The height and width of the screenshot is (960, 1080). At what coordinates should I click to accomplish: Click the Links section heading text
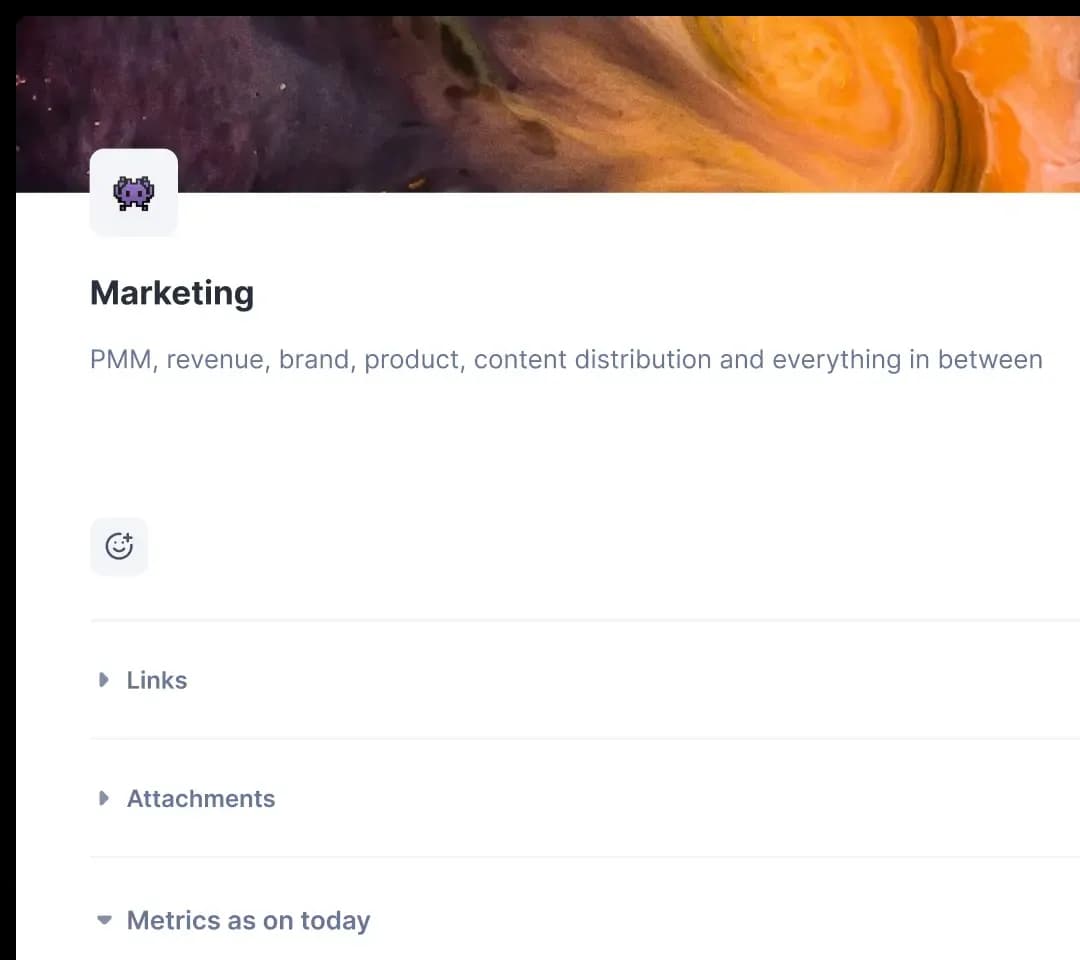tap(157, 680)
